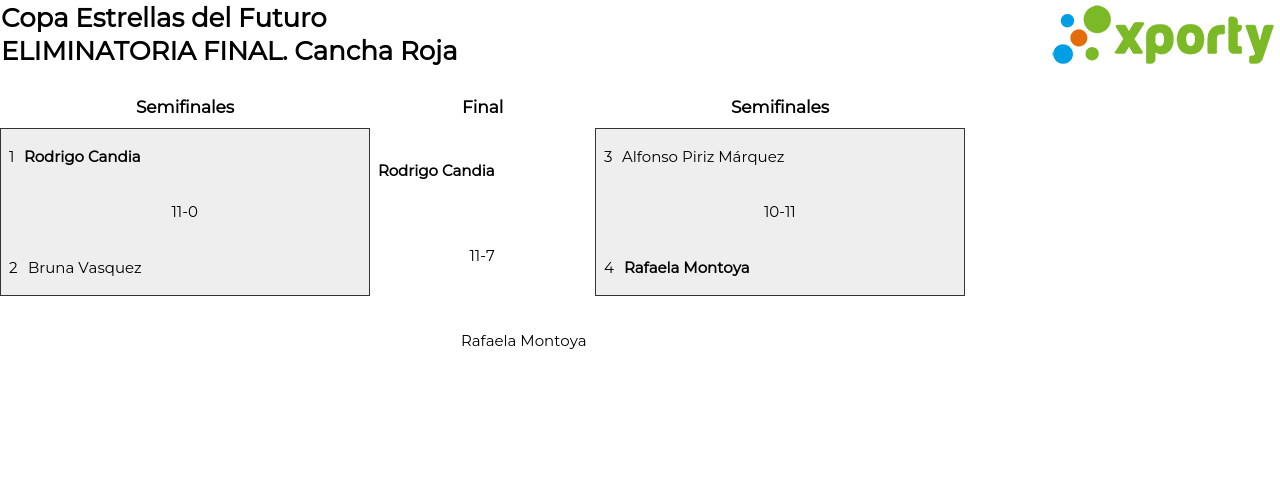Image resolution: width=1280 pixels, height=481 pixels.
Task: Select Rafaela Montoya in the right semifinal box
Action: point(687,268)
